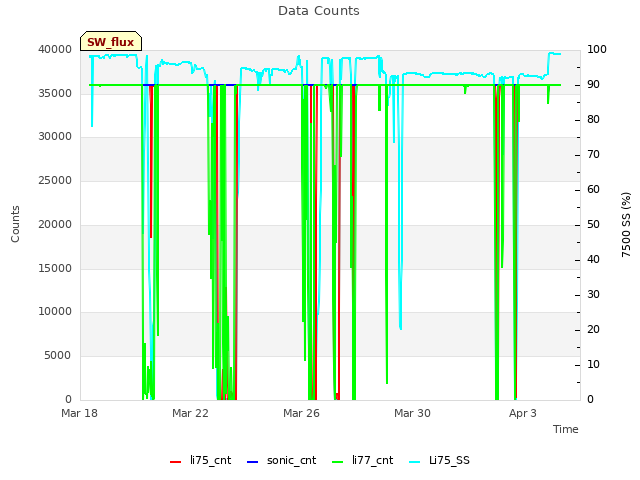Viewport: 640px width, 480px height.
Task: Click the 10000 left axis tick label
Action: [x=55, y=311]
